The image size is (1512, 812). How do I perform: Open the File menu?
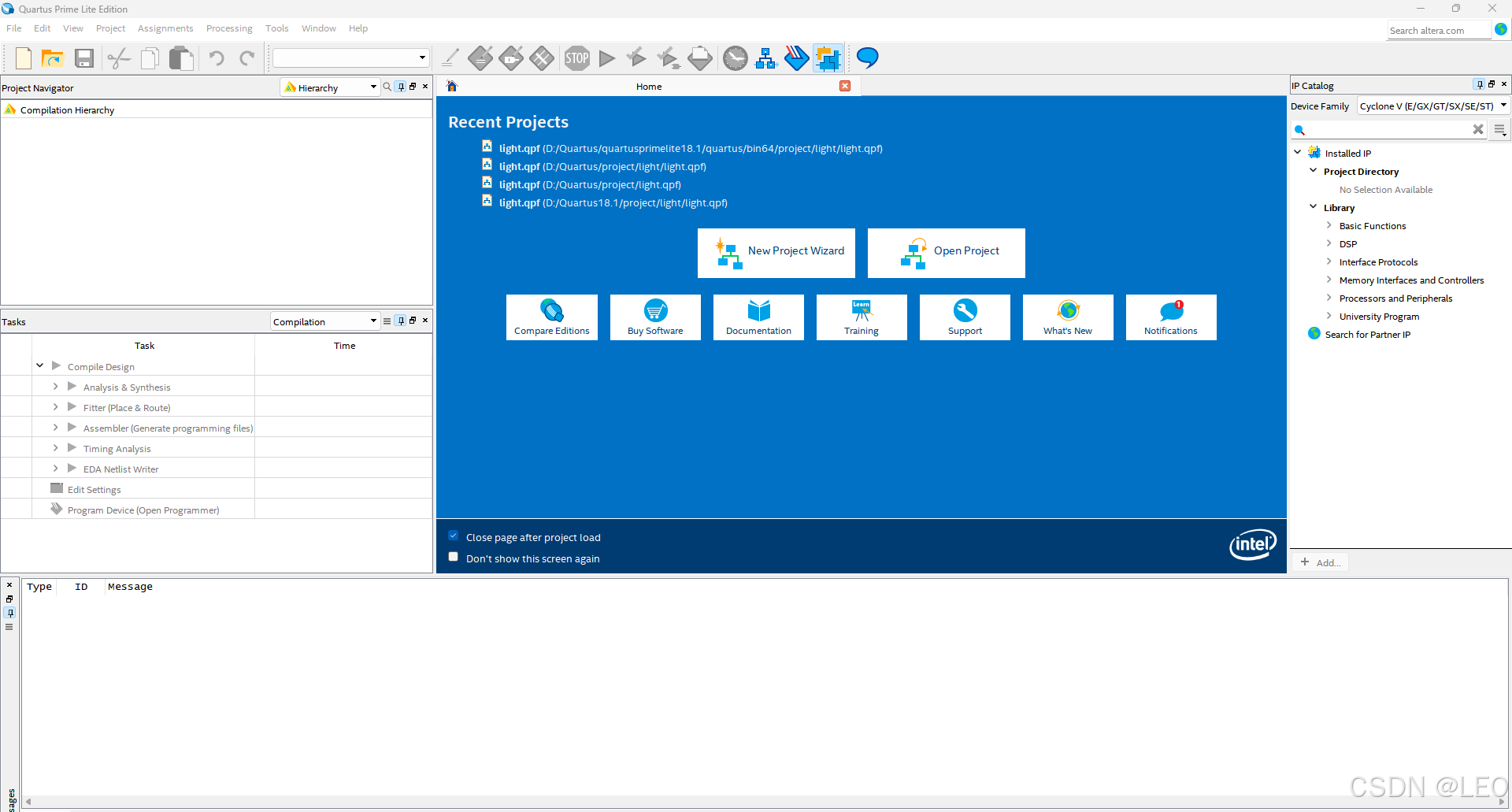[14, 28]
